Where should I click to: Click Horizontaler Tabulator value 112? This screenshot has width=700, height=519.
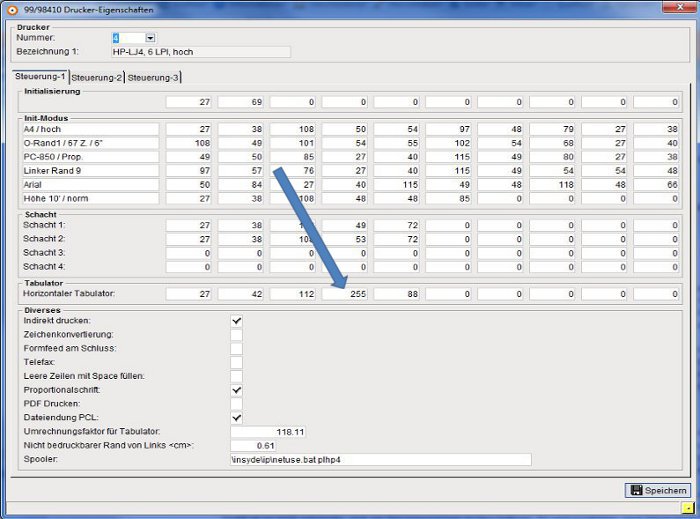293,294
